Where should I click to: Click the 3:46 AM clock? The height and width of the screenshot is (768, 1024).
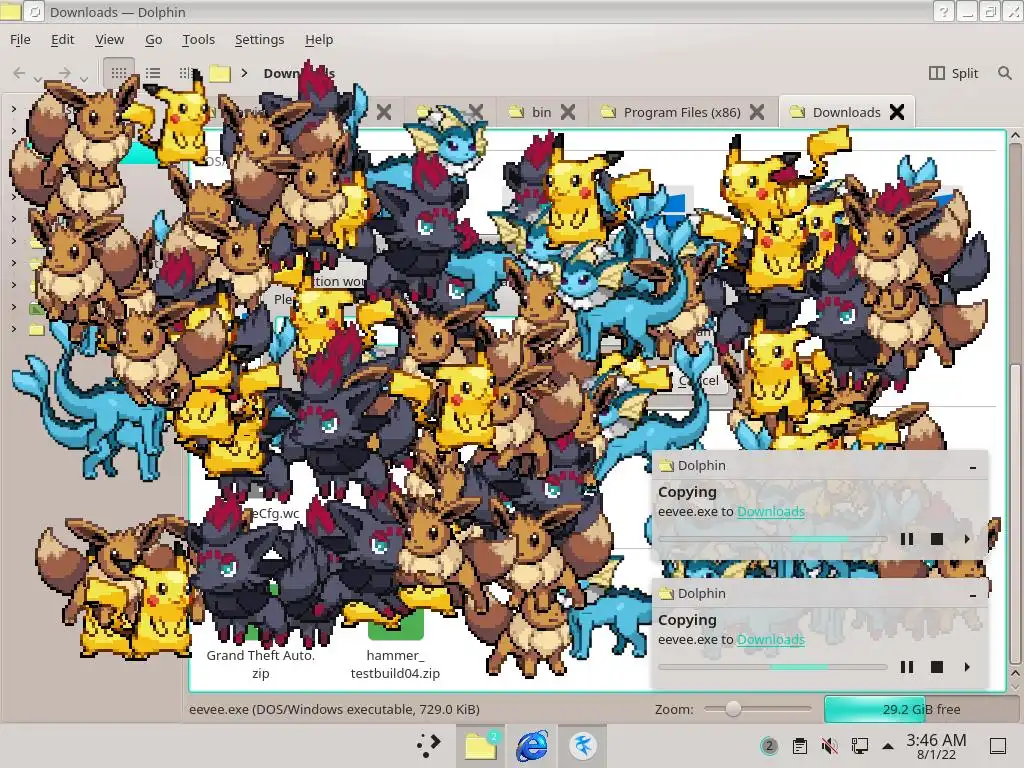[936, 746]
